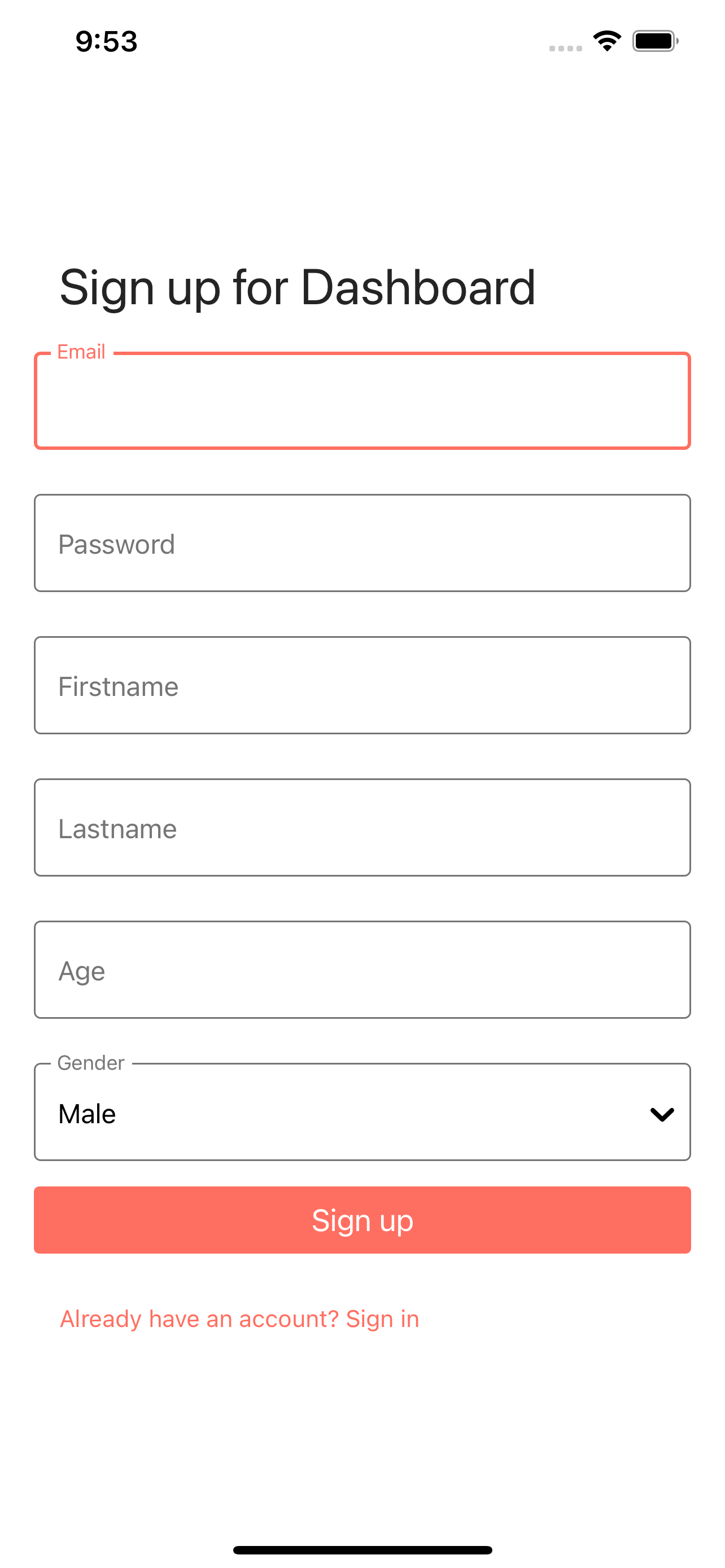Viewport: 725px width, 1568px height.
Task: Open the Gender select showing Male
Action: point(362,1112)
